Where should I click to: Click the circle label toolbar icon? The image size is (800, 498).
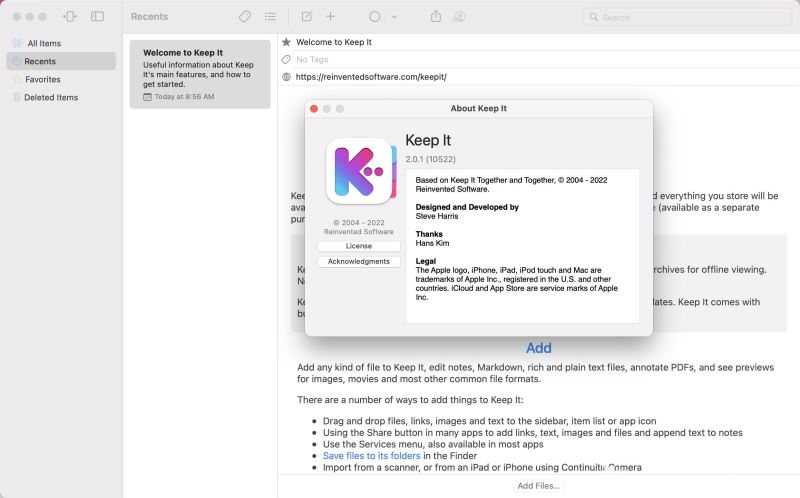tap(374, 16)
